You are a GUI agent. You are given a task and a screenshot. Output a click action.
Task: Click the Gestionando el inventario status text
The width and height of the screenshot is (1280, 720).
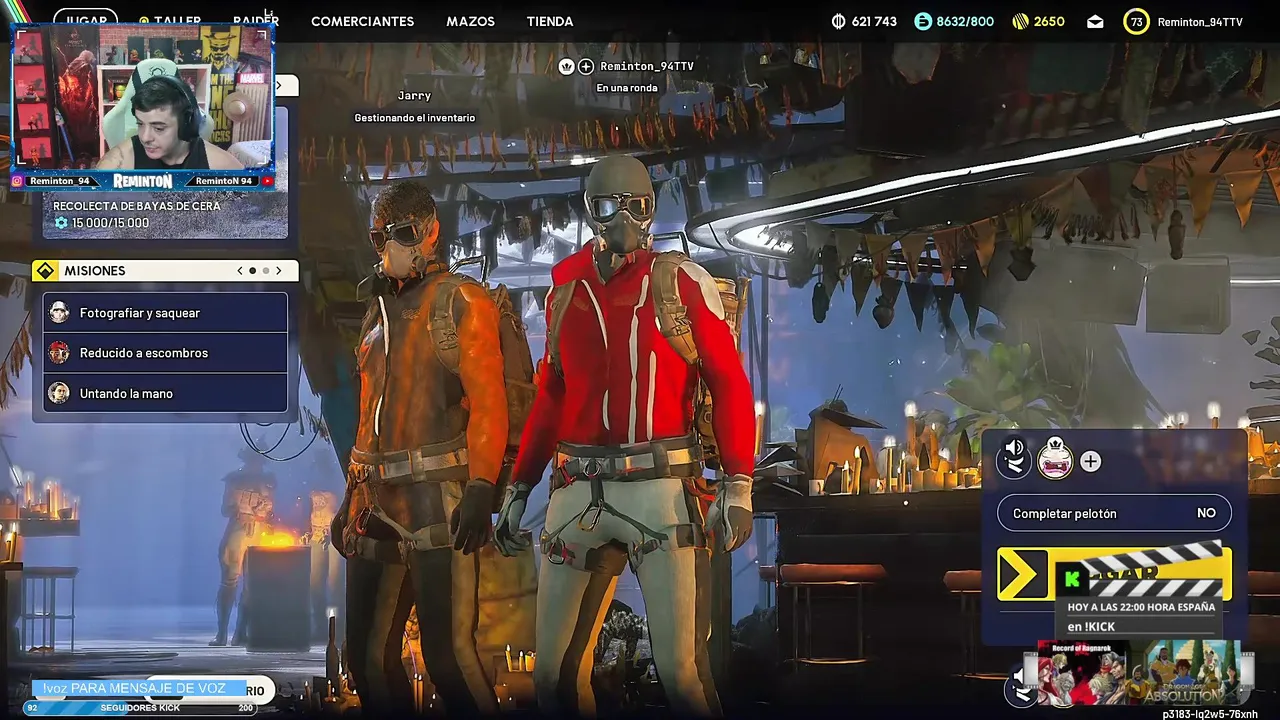pyautogui.click(x=414, y=118)
